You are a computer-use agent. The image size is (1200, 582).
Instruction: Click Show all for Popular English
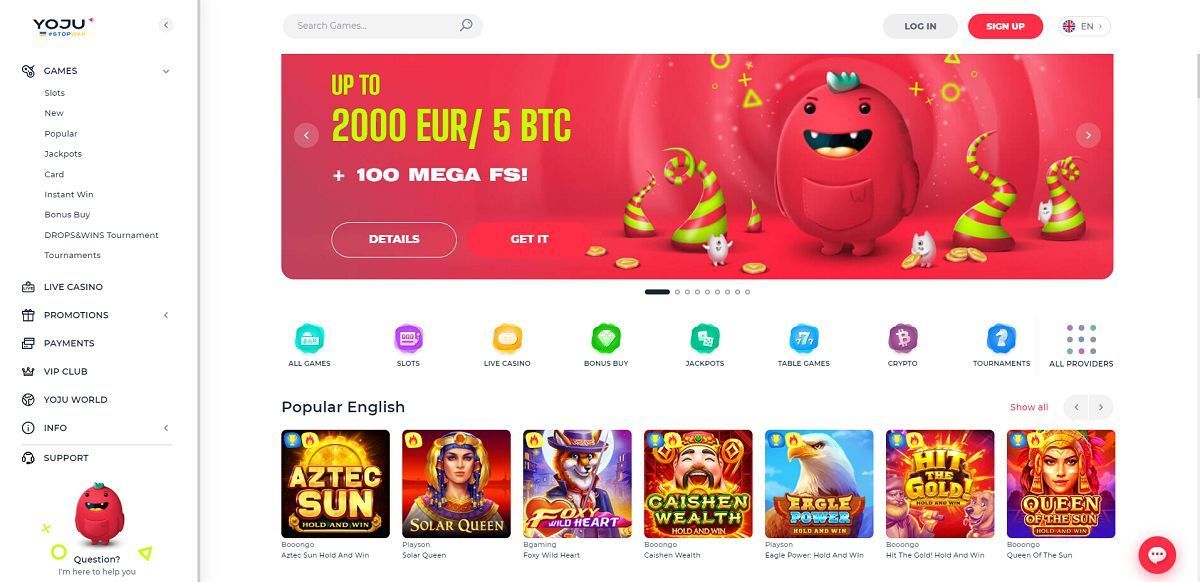click(x=1029, y=407)
